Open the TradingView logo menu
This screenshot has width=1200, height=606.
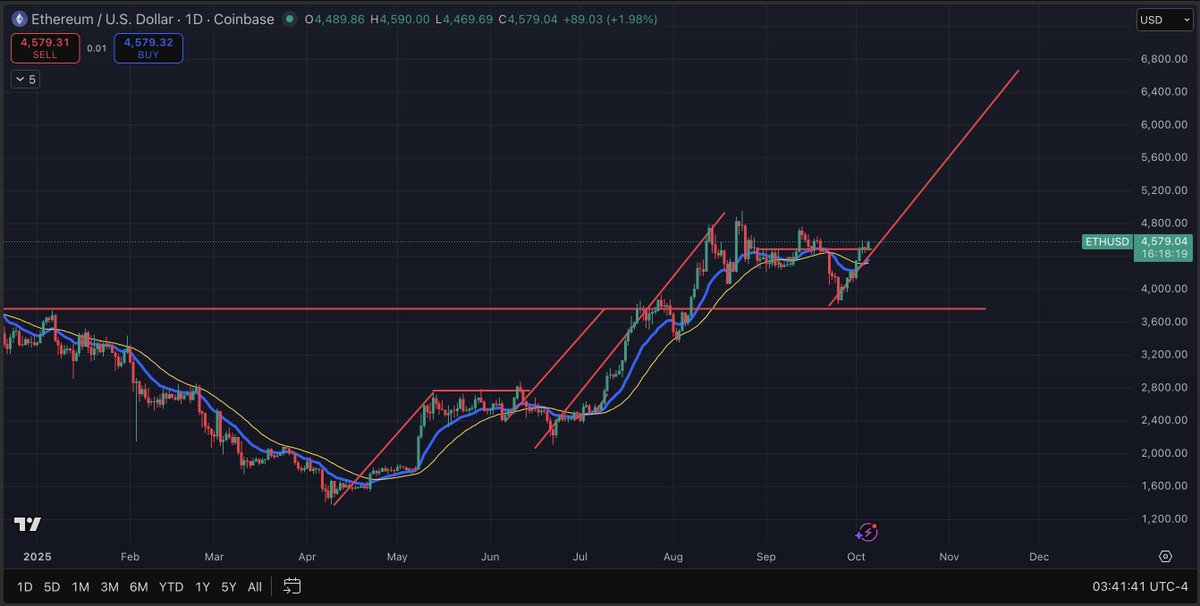tap(27, 524)
